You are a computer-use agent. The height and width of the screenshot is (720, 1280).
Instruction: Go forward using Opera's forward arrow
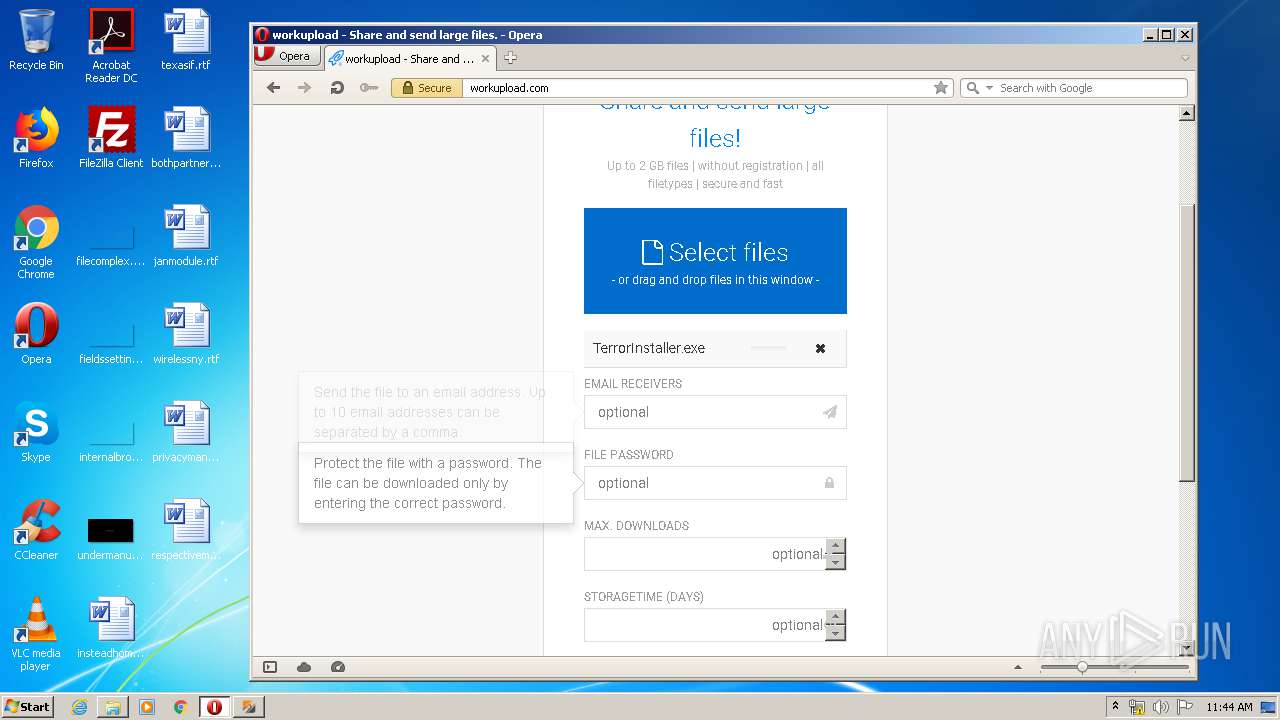305,88
